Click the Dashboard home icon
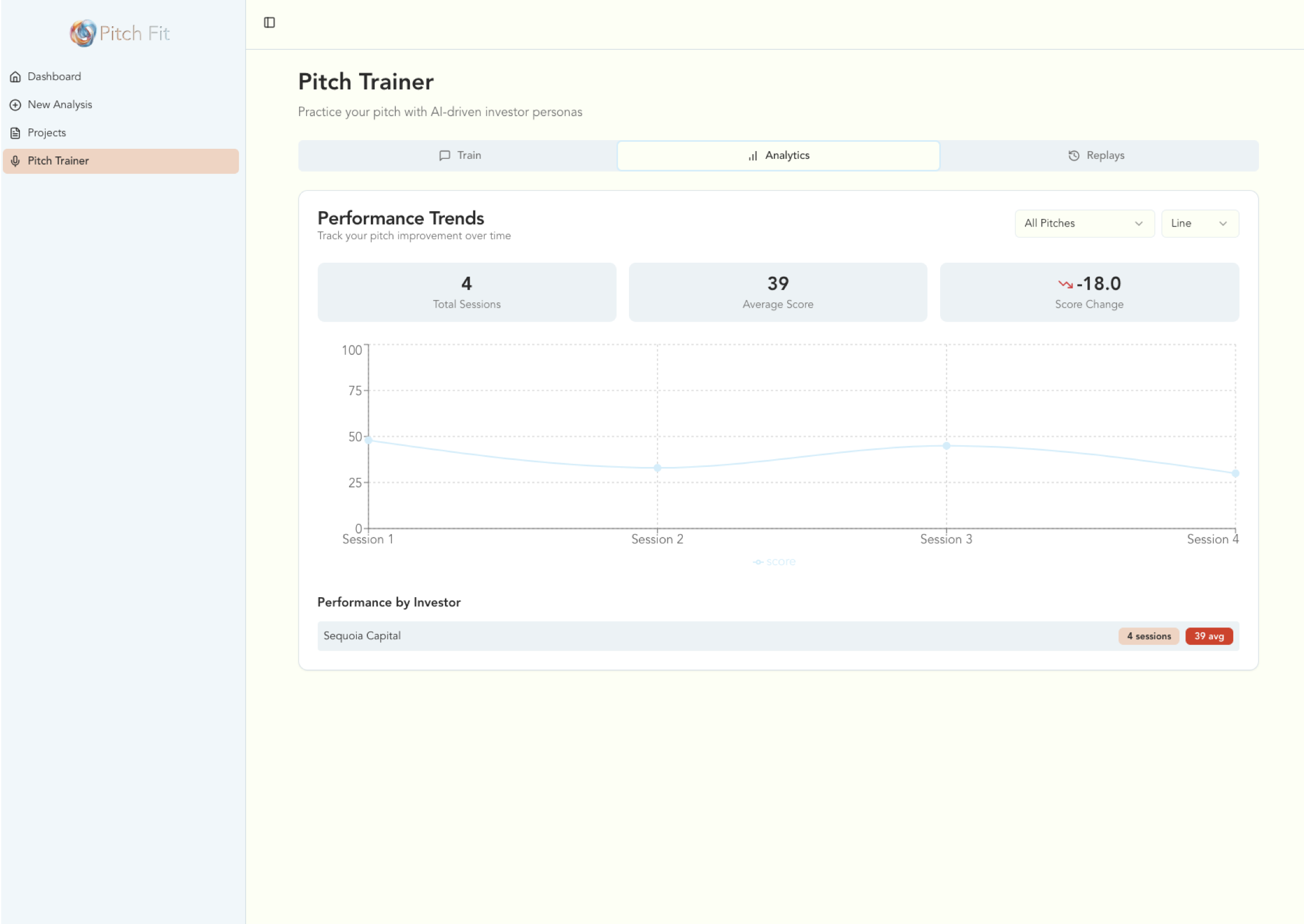Image resolution: width=1304 pixels, height=924 pixels. pos(15,76)
